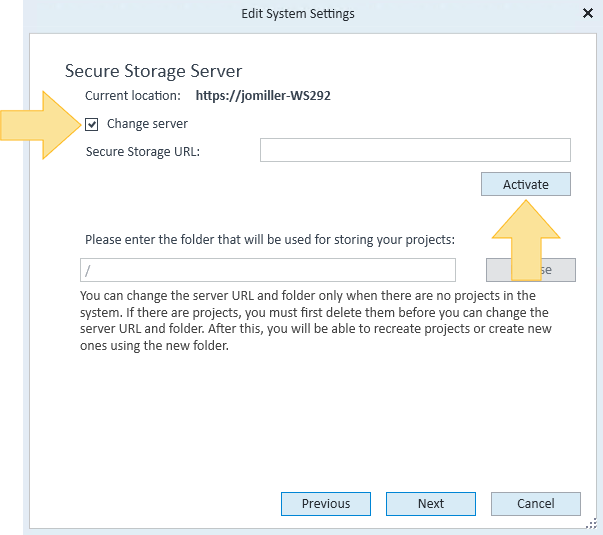Go back with the Previous button
The width and height of the screenshot is (603, 535).
[326, 504]
